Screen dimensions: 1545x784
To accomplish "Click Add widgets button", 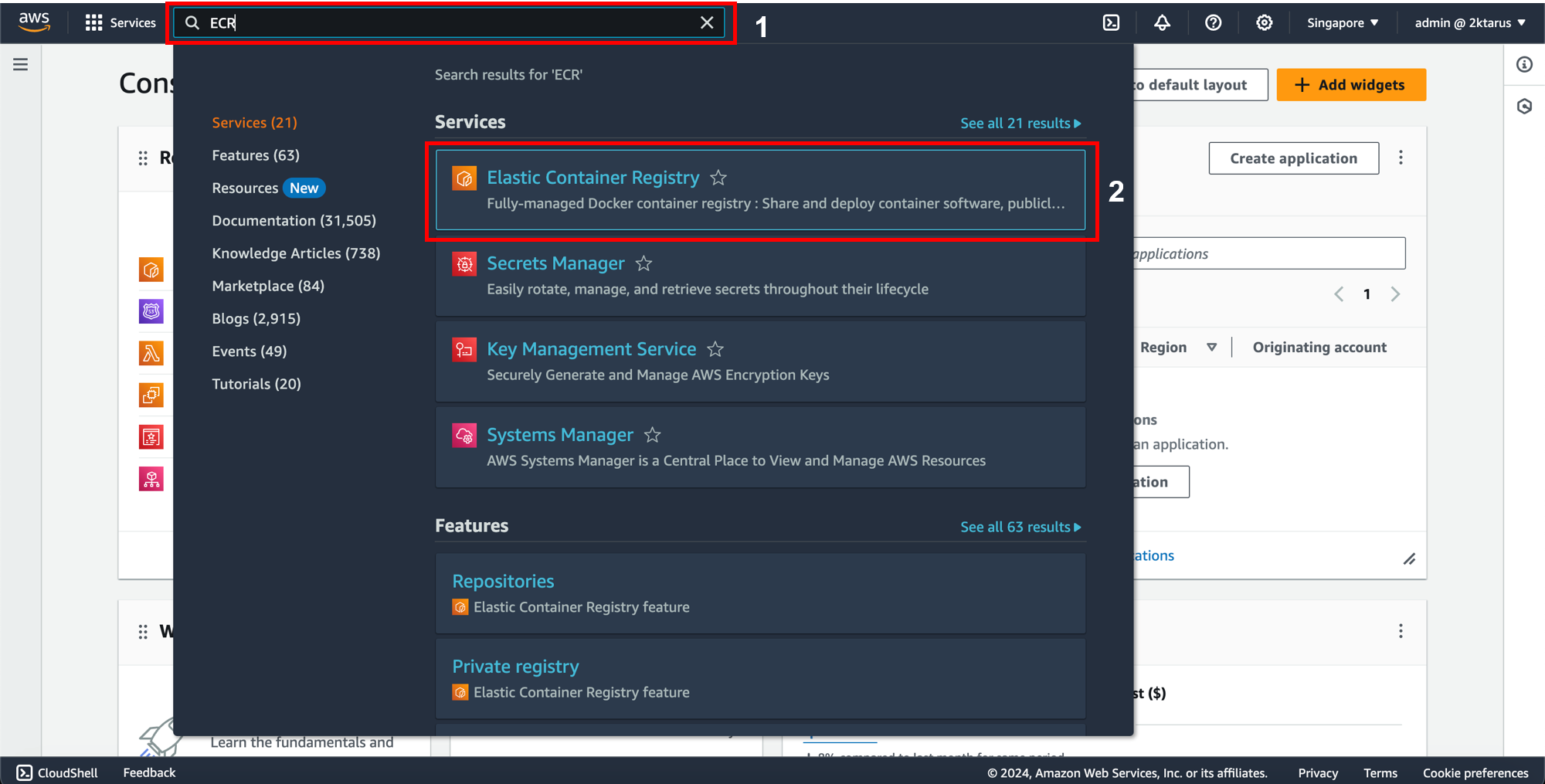I will [1351, 85].
